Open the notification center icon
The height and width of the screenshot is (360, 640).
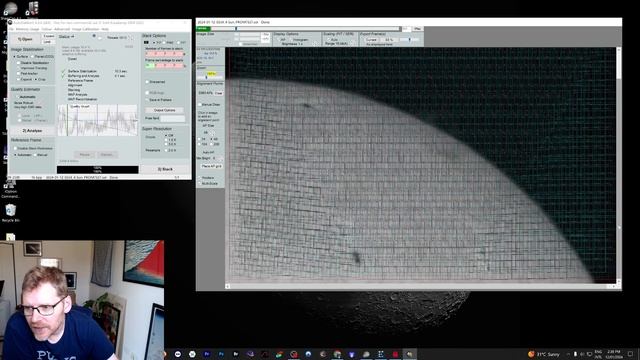[630, 354]
